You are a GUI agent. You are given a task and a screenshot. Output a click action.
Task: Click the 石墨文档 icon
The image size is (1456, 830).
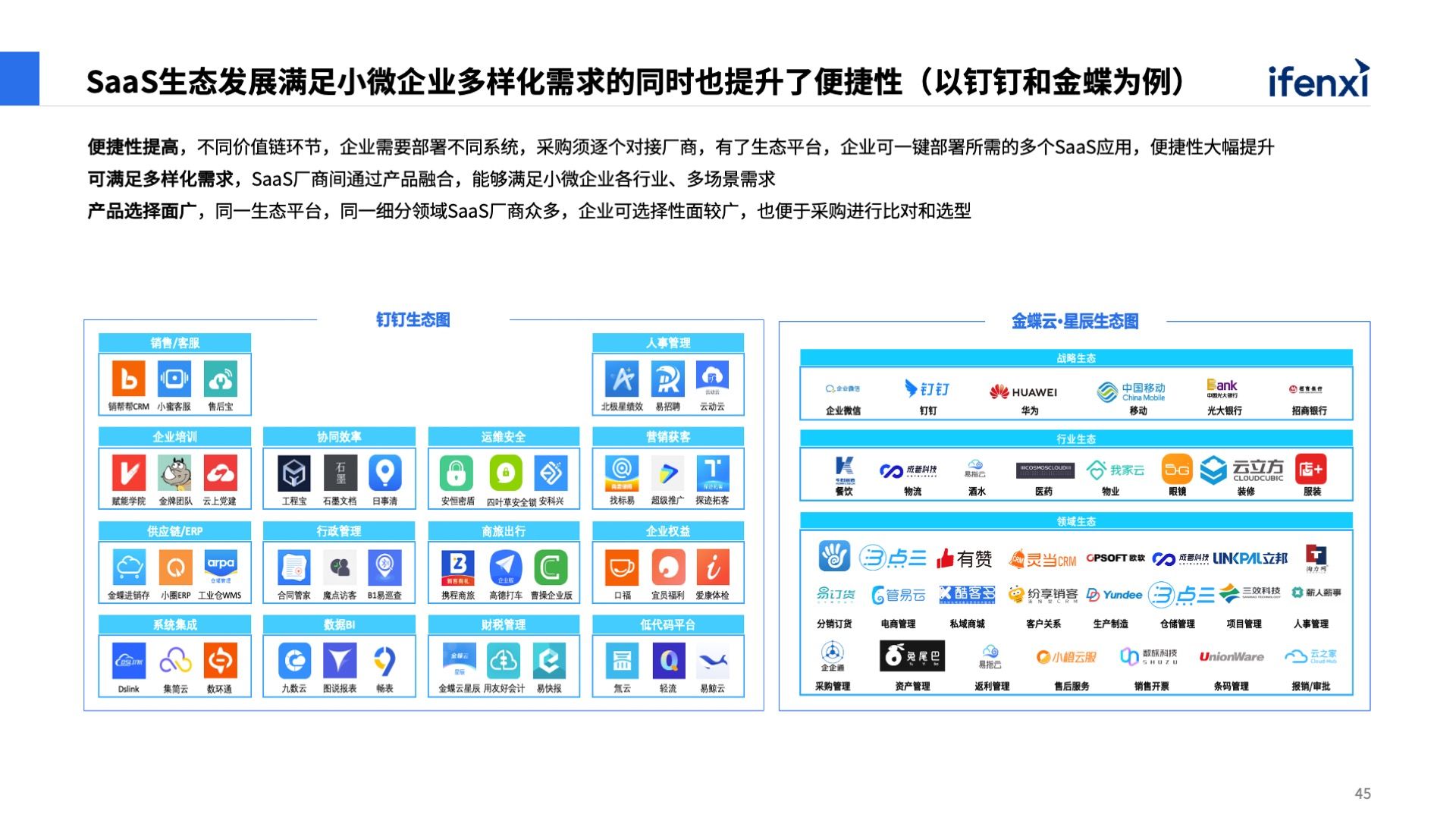click(x=340, y=473)
